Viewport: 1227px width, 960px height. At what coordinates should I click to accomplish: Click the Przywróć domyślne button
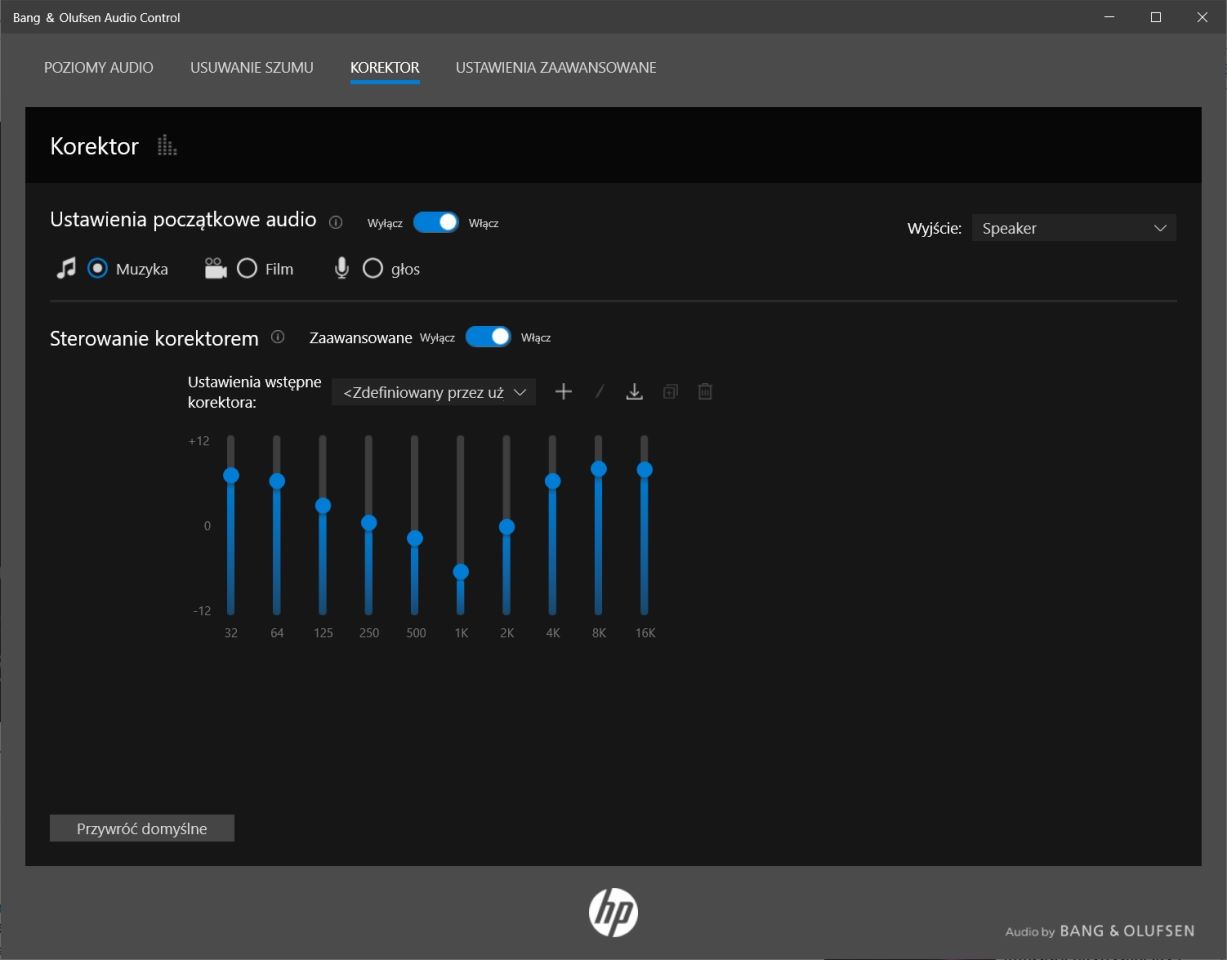click(142, 828)
